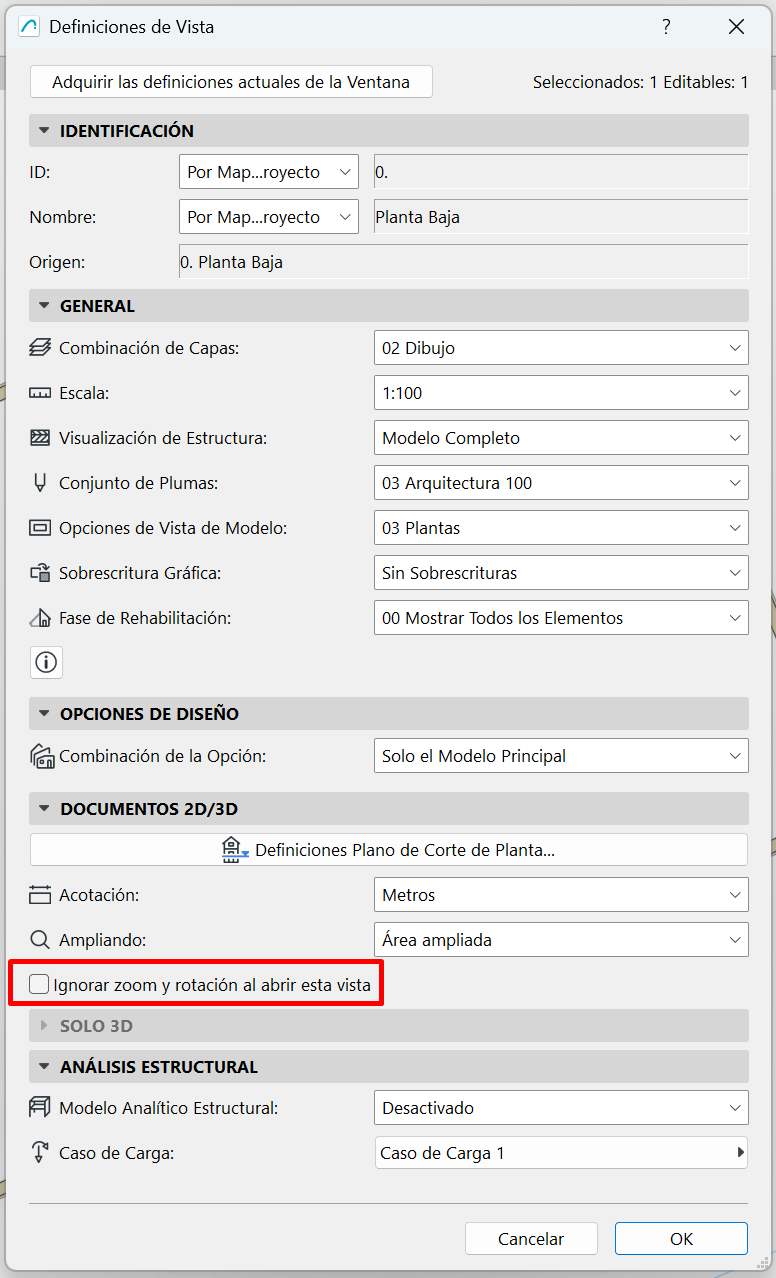Viewport: 776px width, 1278px height.
Task: Click the Combinación de Capas layers icon
Action: click(40, 348)
